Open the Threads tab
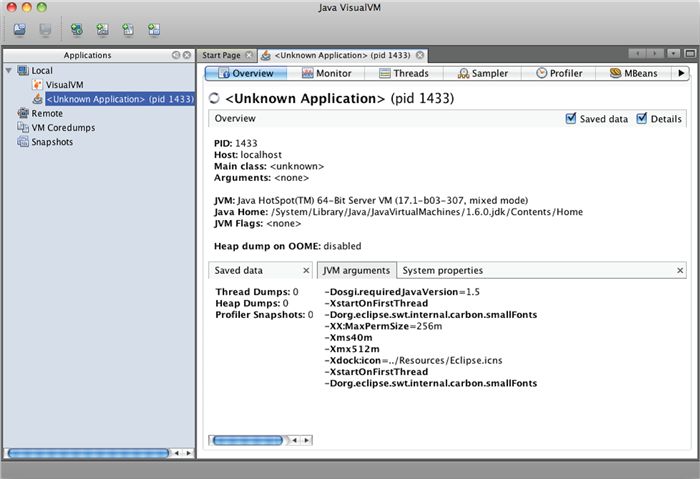The height and width of the screenshot is (479, 700). pos(402,73)
